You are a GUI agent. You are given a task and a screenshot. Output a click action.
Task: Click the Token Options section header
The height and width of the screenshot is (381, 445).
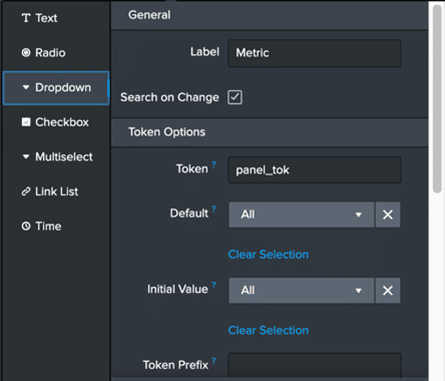(269, 132)
